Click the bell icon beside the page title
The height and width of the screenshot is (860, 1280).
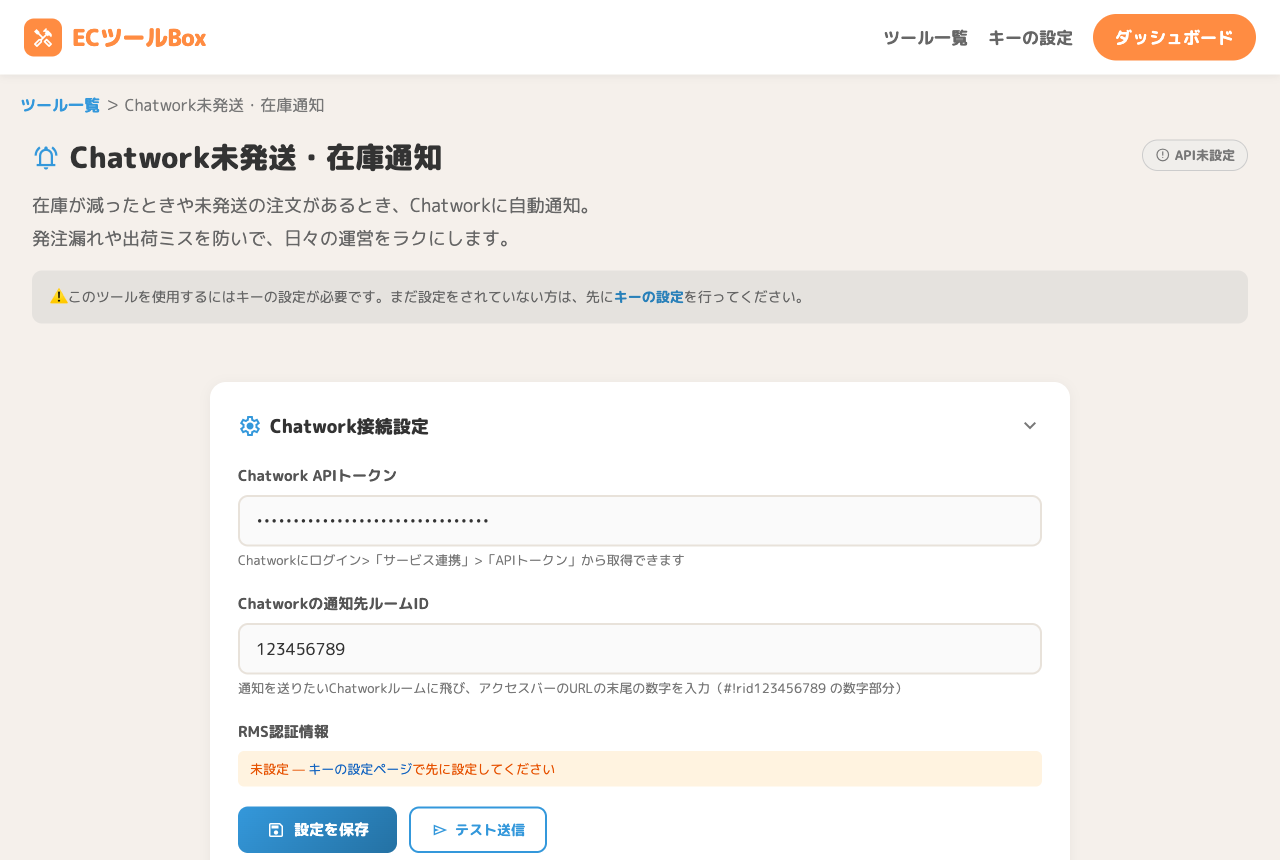click(46, 157)
